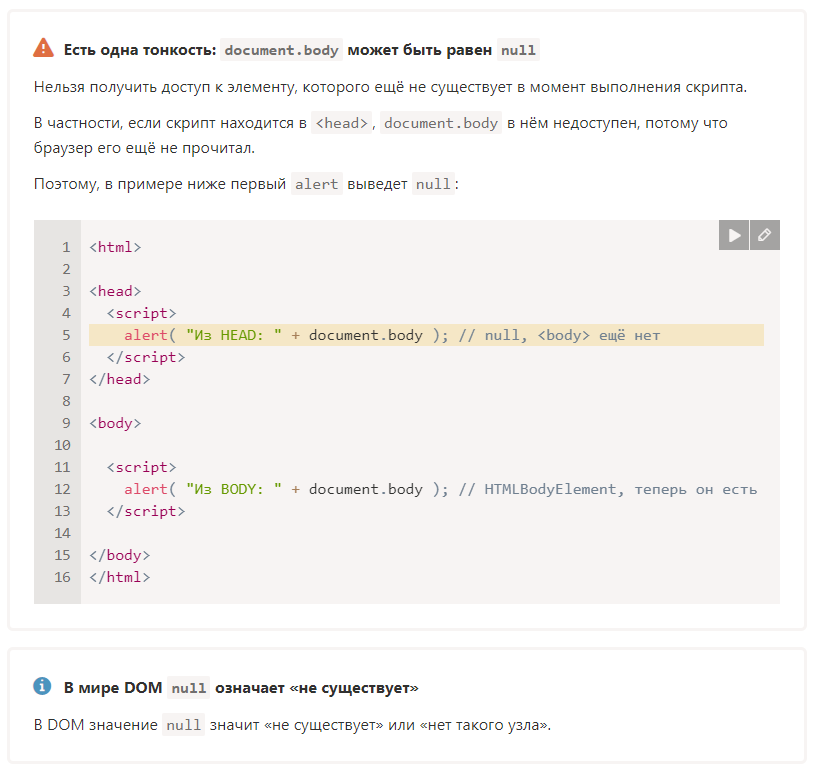This screenshot has width=818, height=772.
Task: Click the "В мире DOM" heading text
Action: [x=113, y=687]
